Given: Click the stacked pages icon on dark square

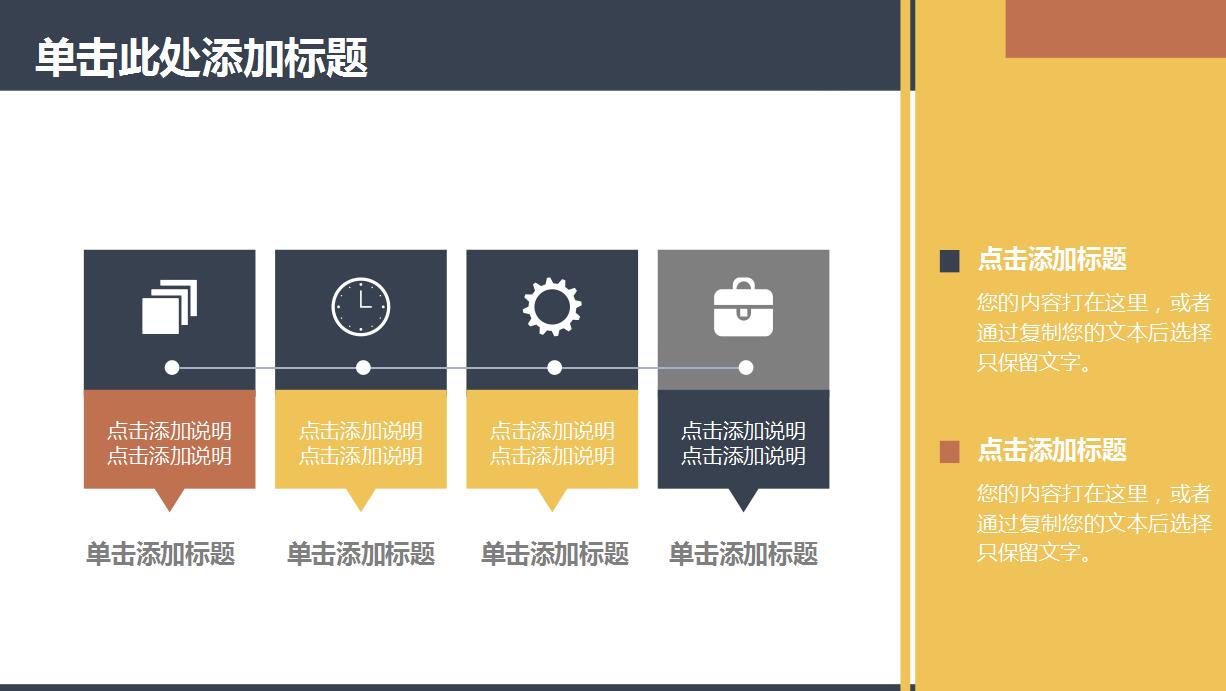Looking at the screenshot, I should 170,307.
